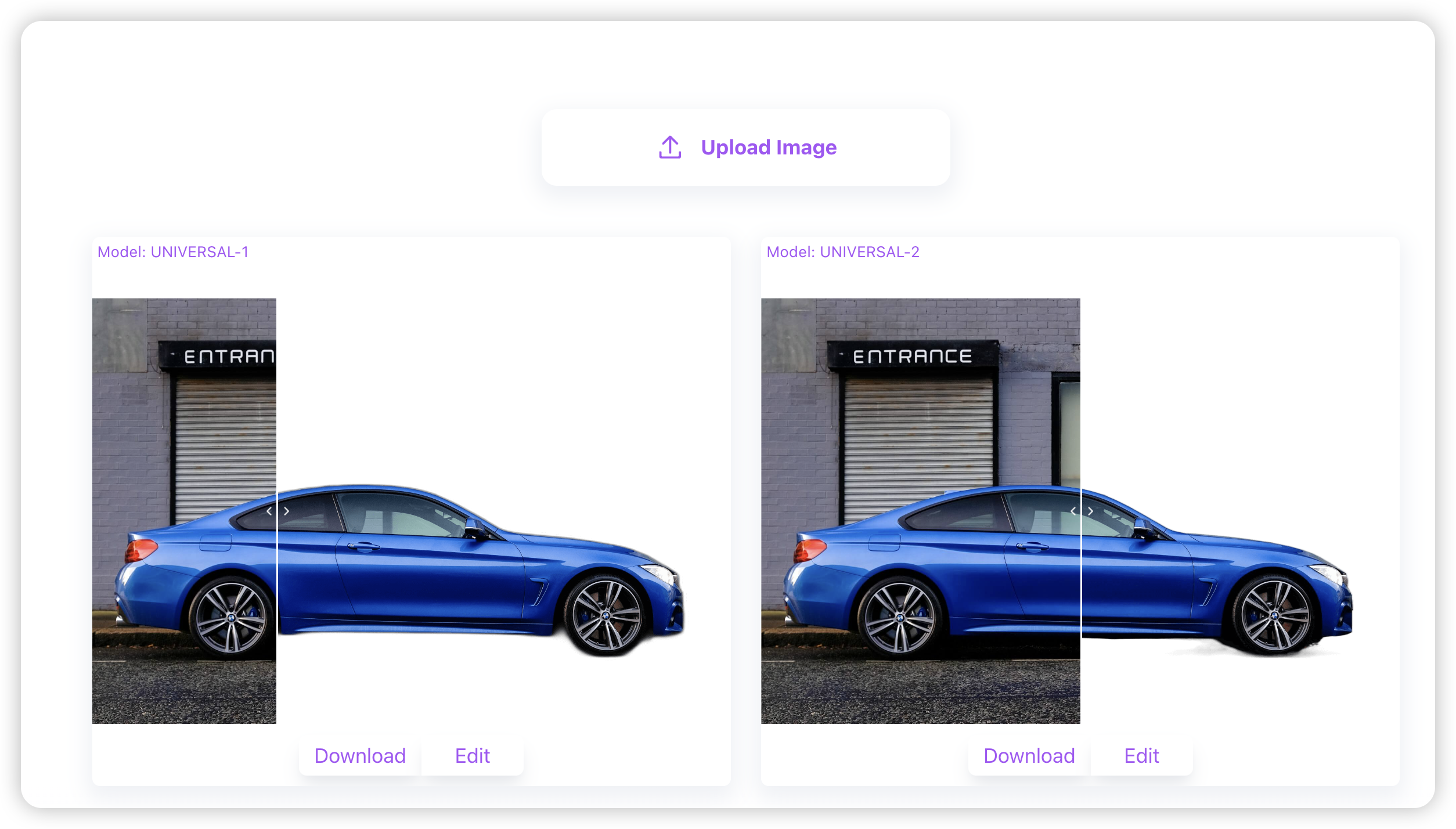Image resolution: width=1456 pixels, height=829 pixels.
Task: Download the UNIVERSAL-2 result
Action: pos(1029,756)
